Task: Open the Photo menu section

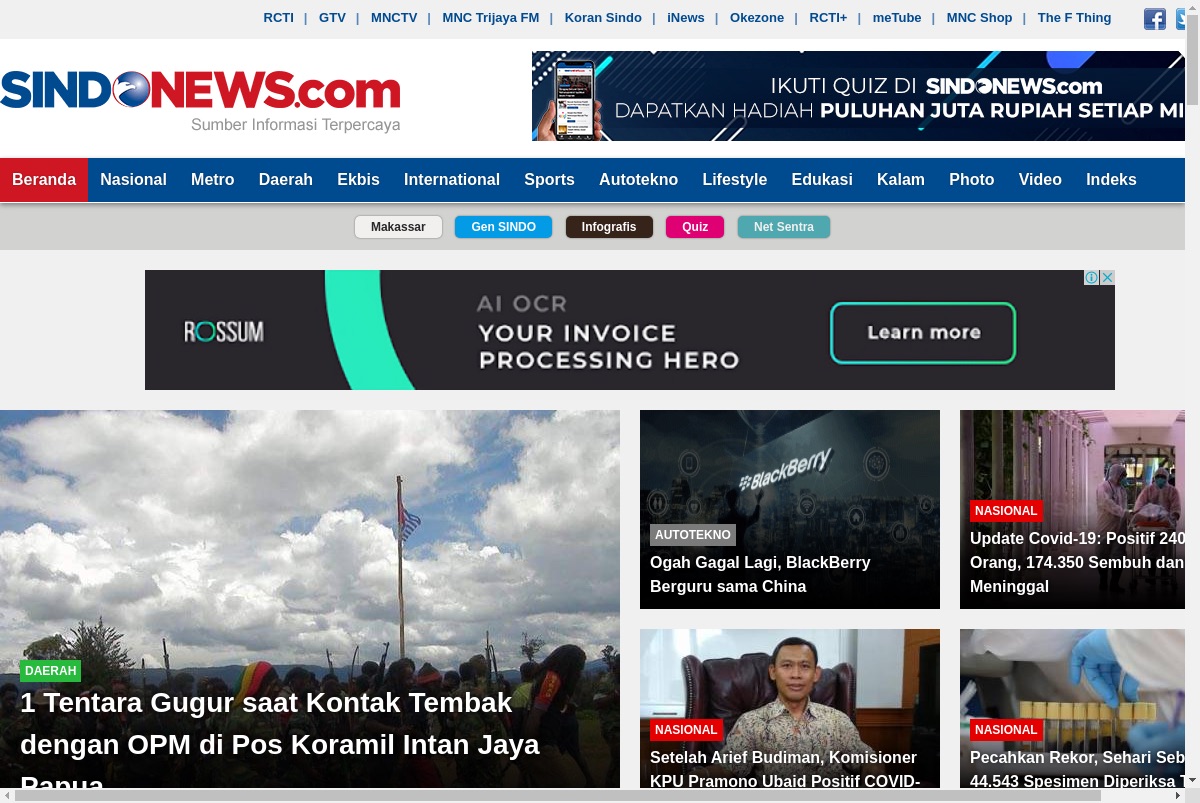Action: 972,180
